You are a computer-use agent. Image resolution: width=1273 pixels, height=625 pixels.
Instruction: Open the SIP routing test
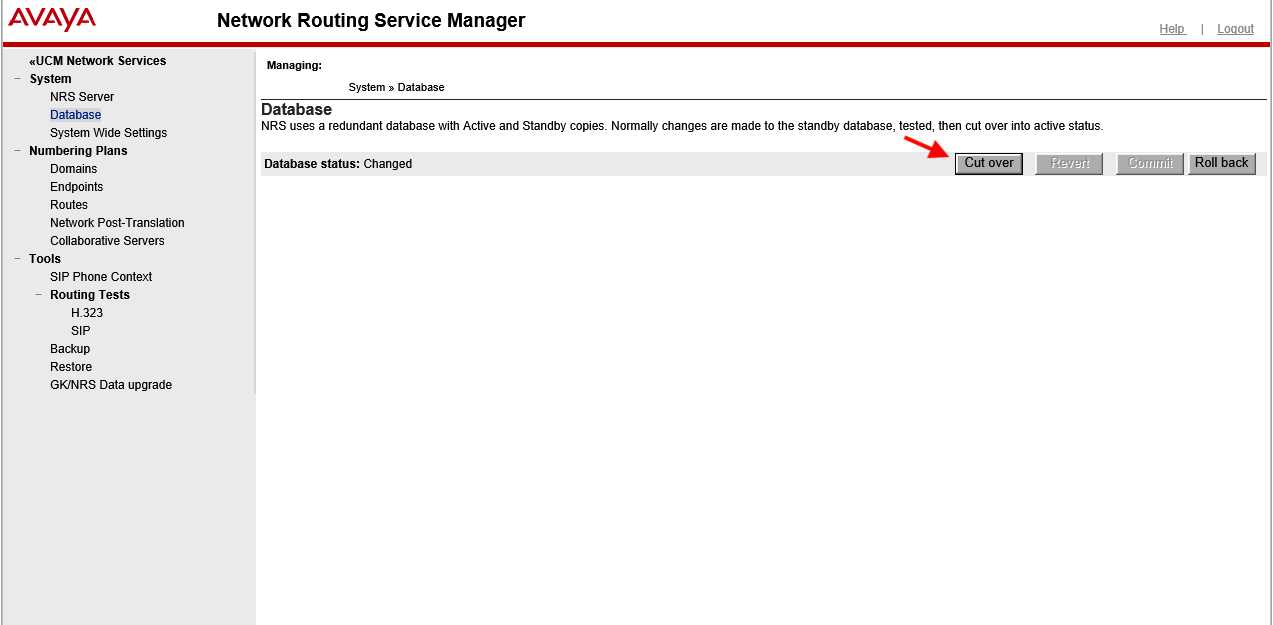(81, 331)
